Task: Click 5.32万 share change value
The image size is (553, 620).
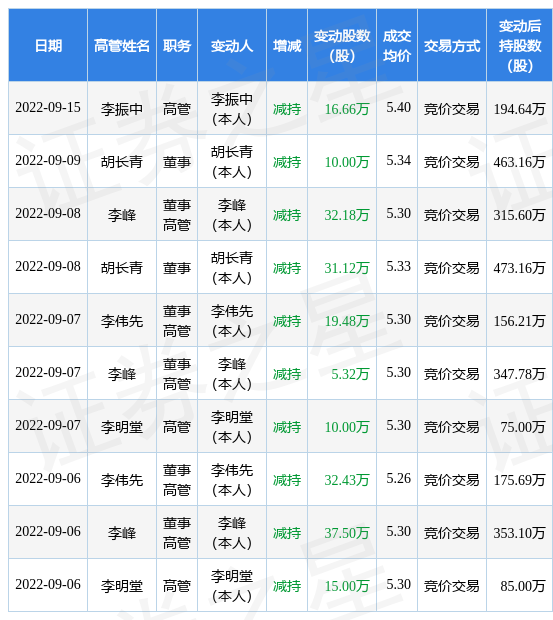Action: tap(350, 374)
